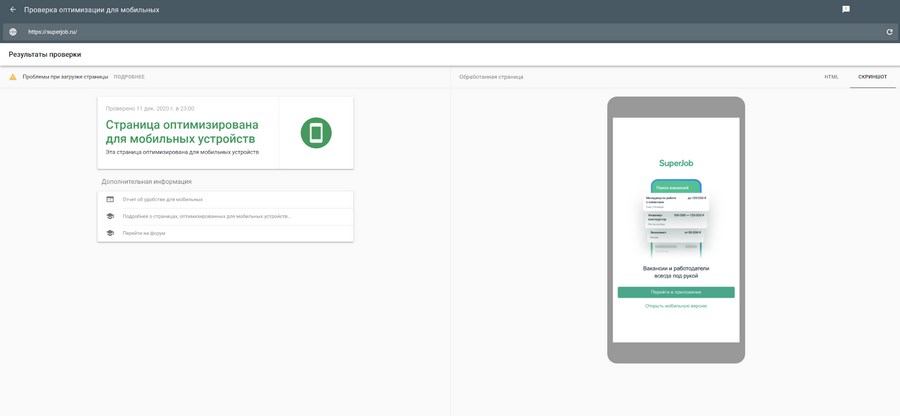Click the yellow warning triangle icon
Viewport: 900px width, 416px height.
[13, 77]
